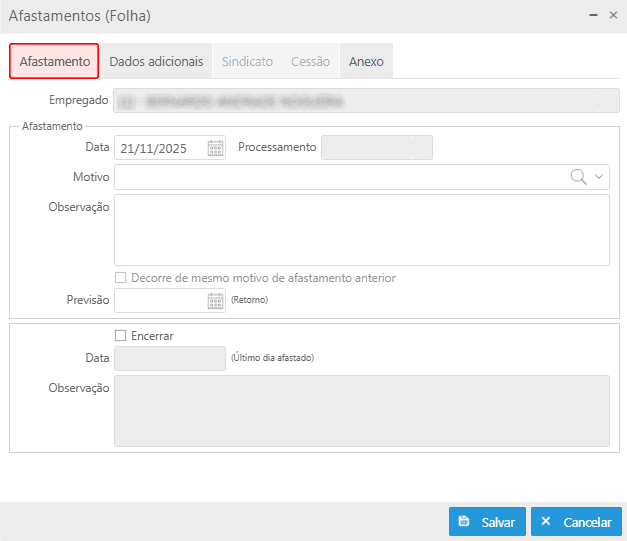This screenshot has height=541, width=627.
Task: Check Decorre de mesmo motivo de afastamento anterior
Action: 120,277
